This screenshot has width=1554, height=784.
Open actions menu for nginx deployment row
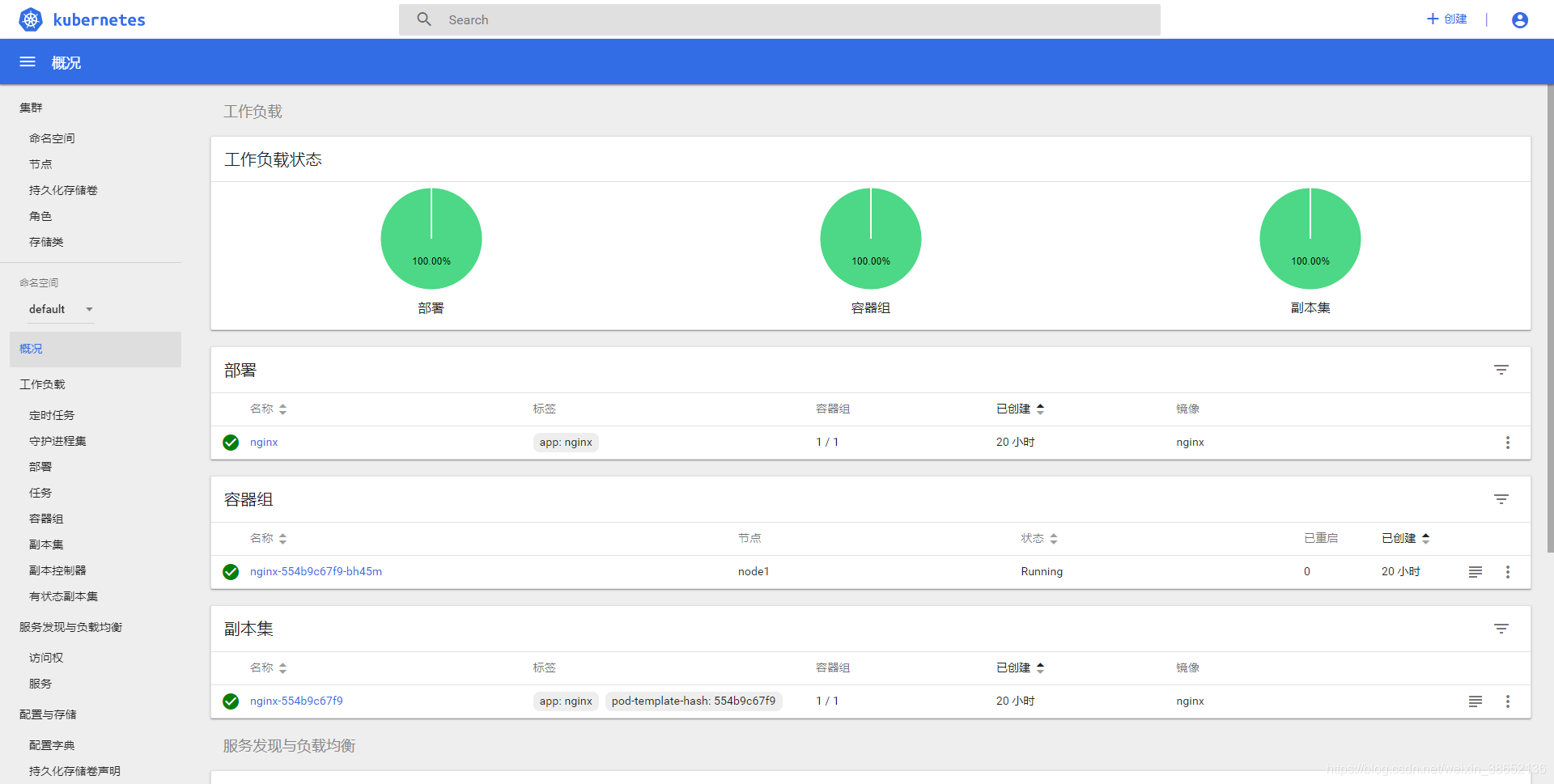click(1508, 443)
